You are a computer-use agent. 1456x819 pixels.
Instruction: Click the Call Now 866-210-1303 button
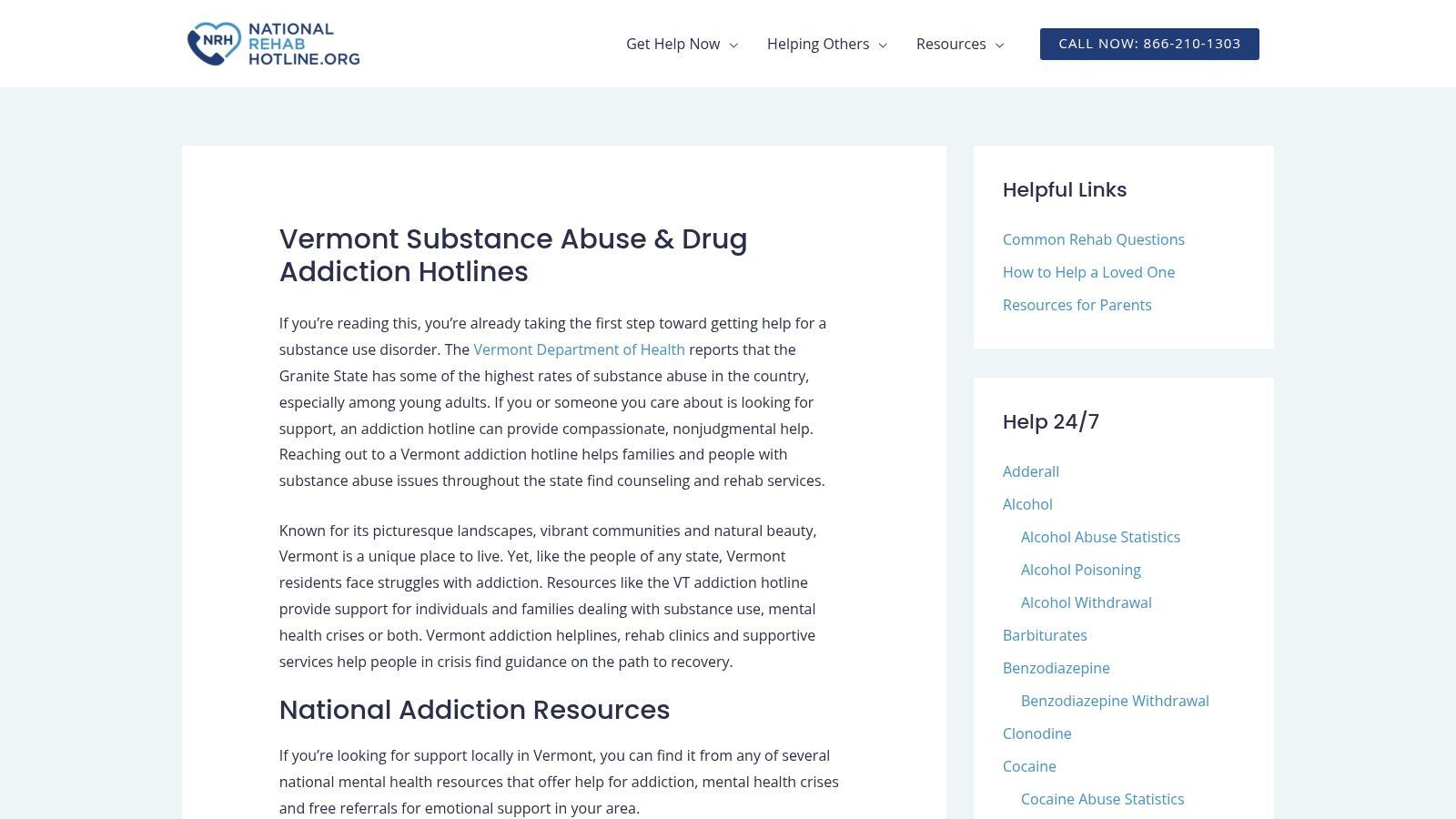(1149, 44)
